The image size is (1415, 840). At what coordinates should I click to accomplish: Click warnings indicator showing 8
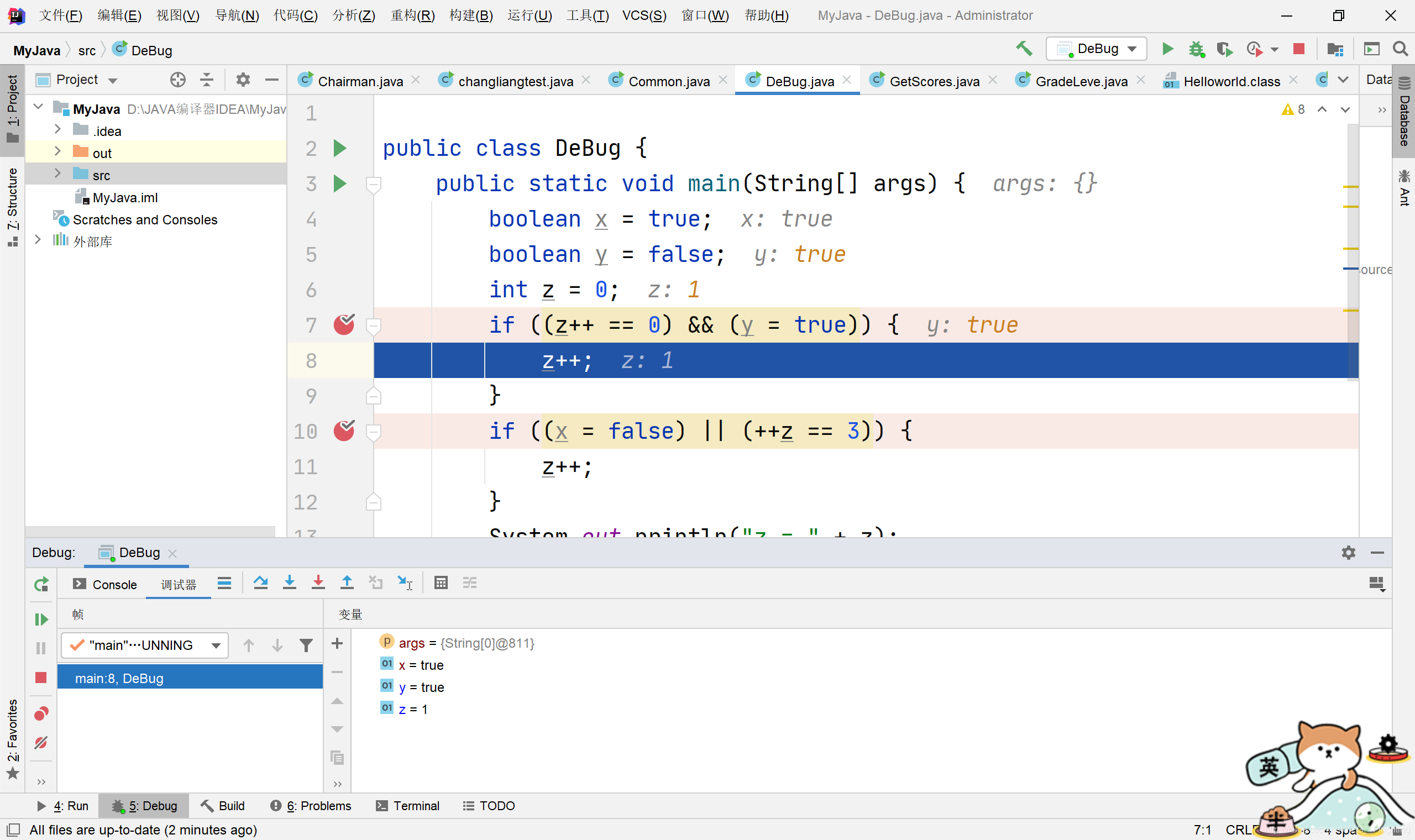pyautogui.click(x=1294, y=109)
